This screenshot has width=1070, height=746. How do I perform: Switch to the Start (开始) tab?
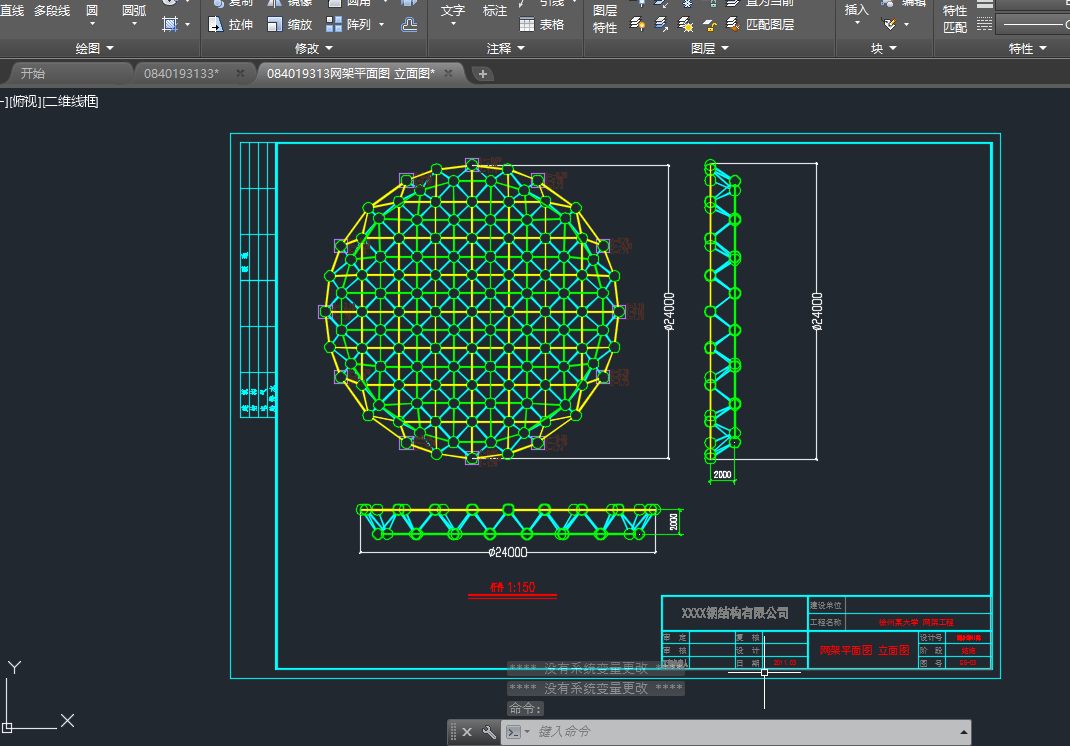[33, 73]
